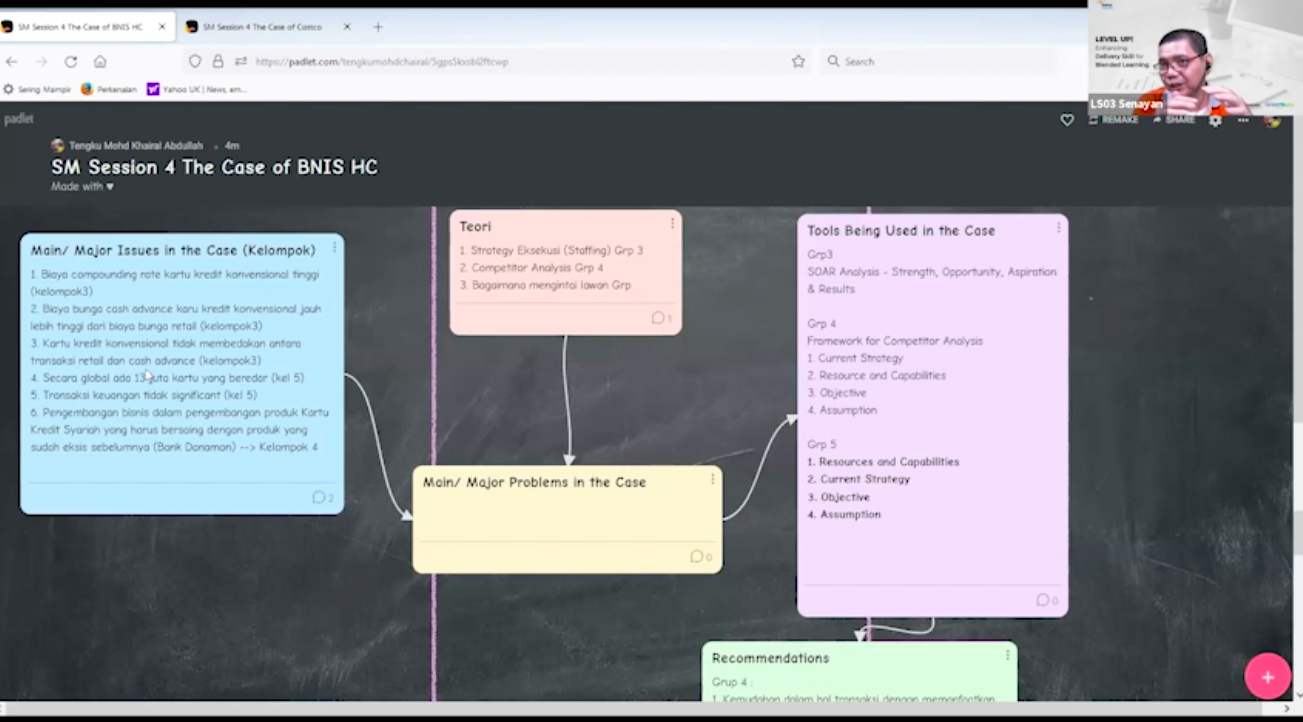
Task: Reload the page in the browser
Action: (71, 61)
